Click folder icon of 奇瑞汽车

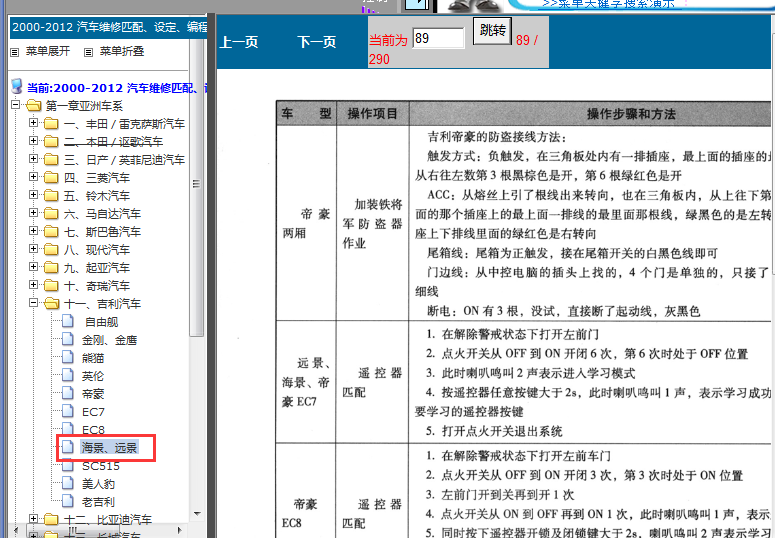[x=51, y=285]
